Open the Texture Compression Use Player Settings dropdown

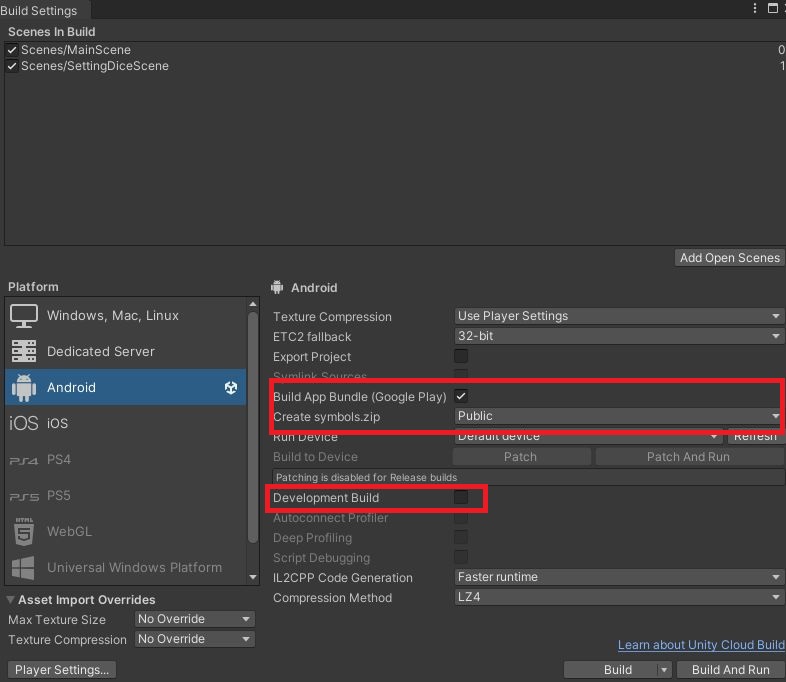pos(619,316)
